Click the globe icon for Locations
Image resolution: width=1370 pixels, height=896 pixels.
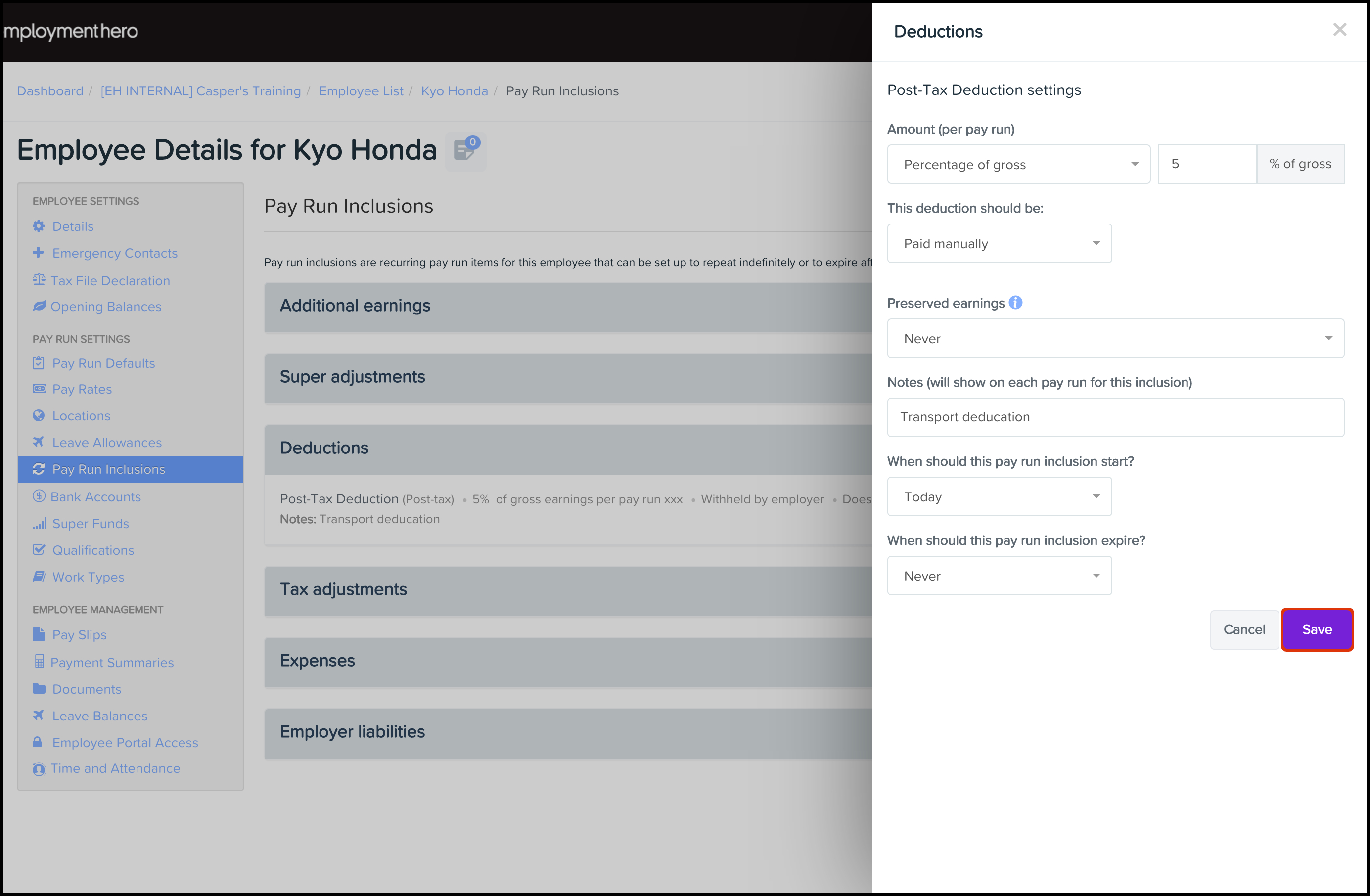click(39, 415)
